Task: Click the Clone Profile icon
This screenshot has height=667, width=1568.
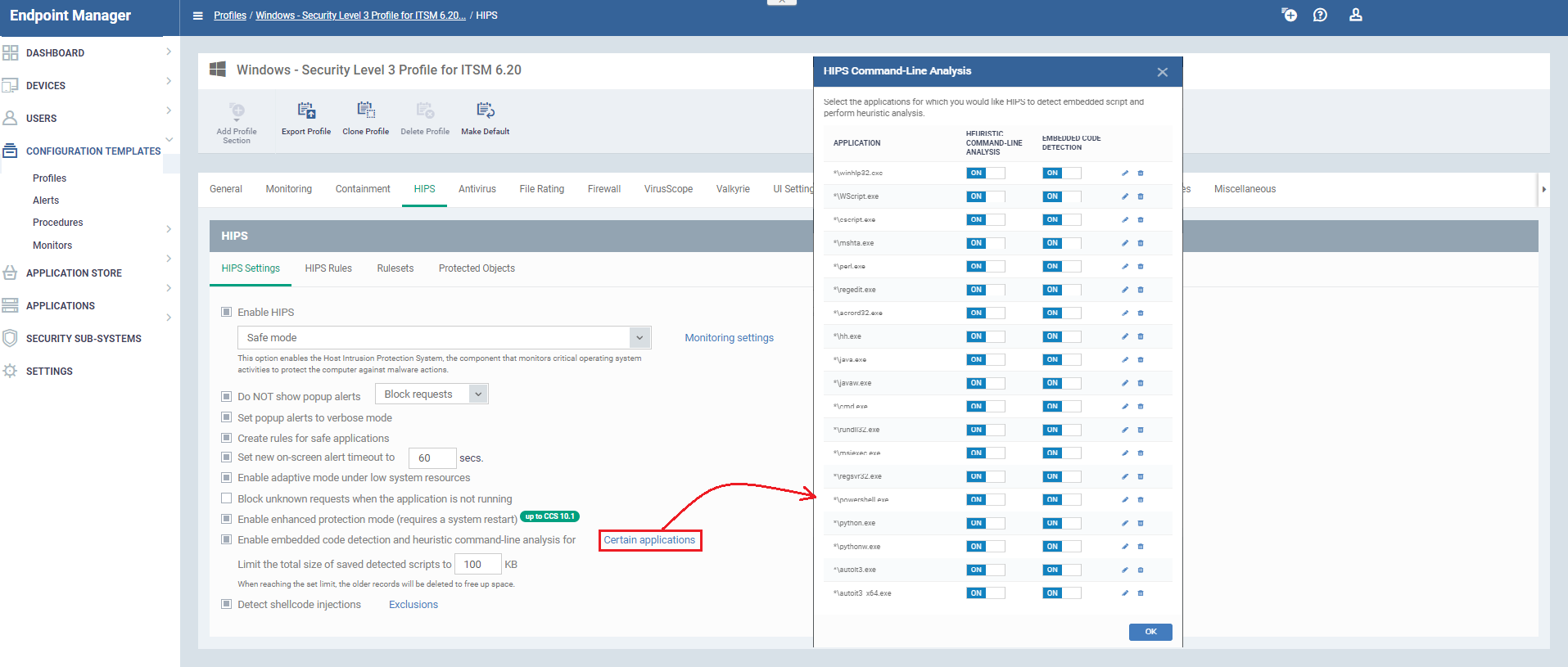Action: 366,110
